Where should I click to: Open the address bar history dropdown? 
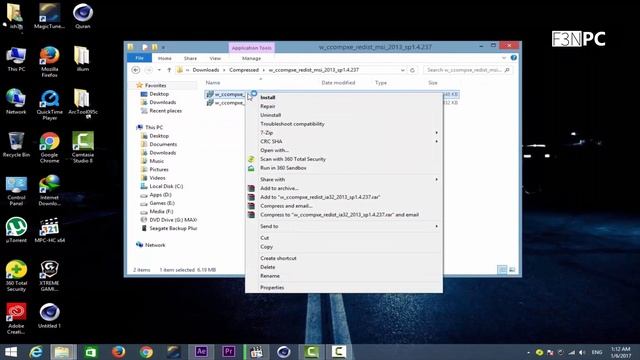coord(402,70)
